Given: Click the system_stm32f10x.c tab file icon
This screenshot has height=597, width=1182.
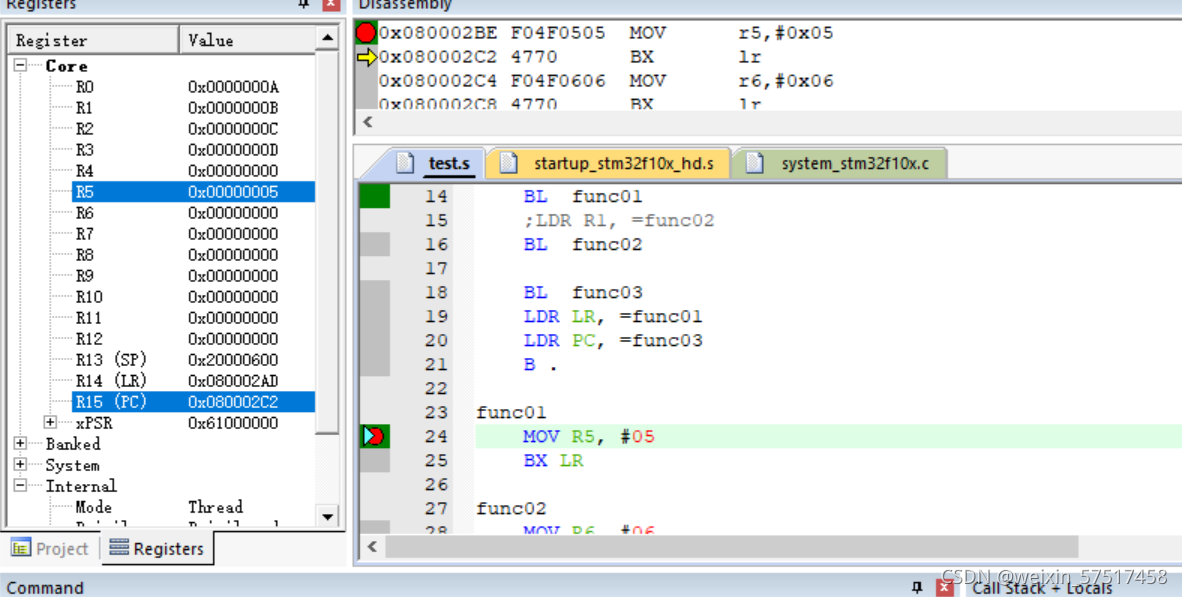Looking at the screenshot, I should pos(755,163).
